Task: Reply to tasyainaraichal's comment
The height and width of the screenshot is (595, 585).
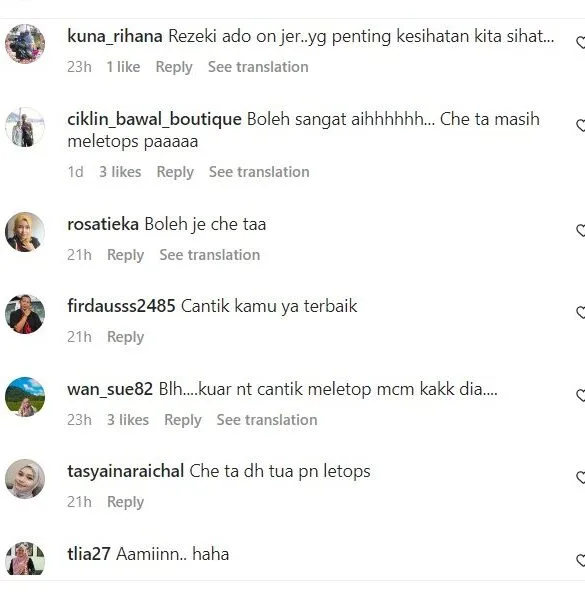Action: (x=126, y=502)
